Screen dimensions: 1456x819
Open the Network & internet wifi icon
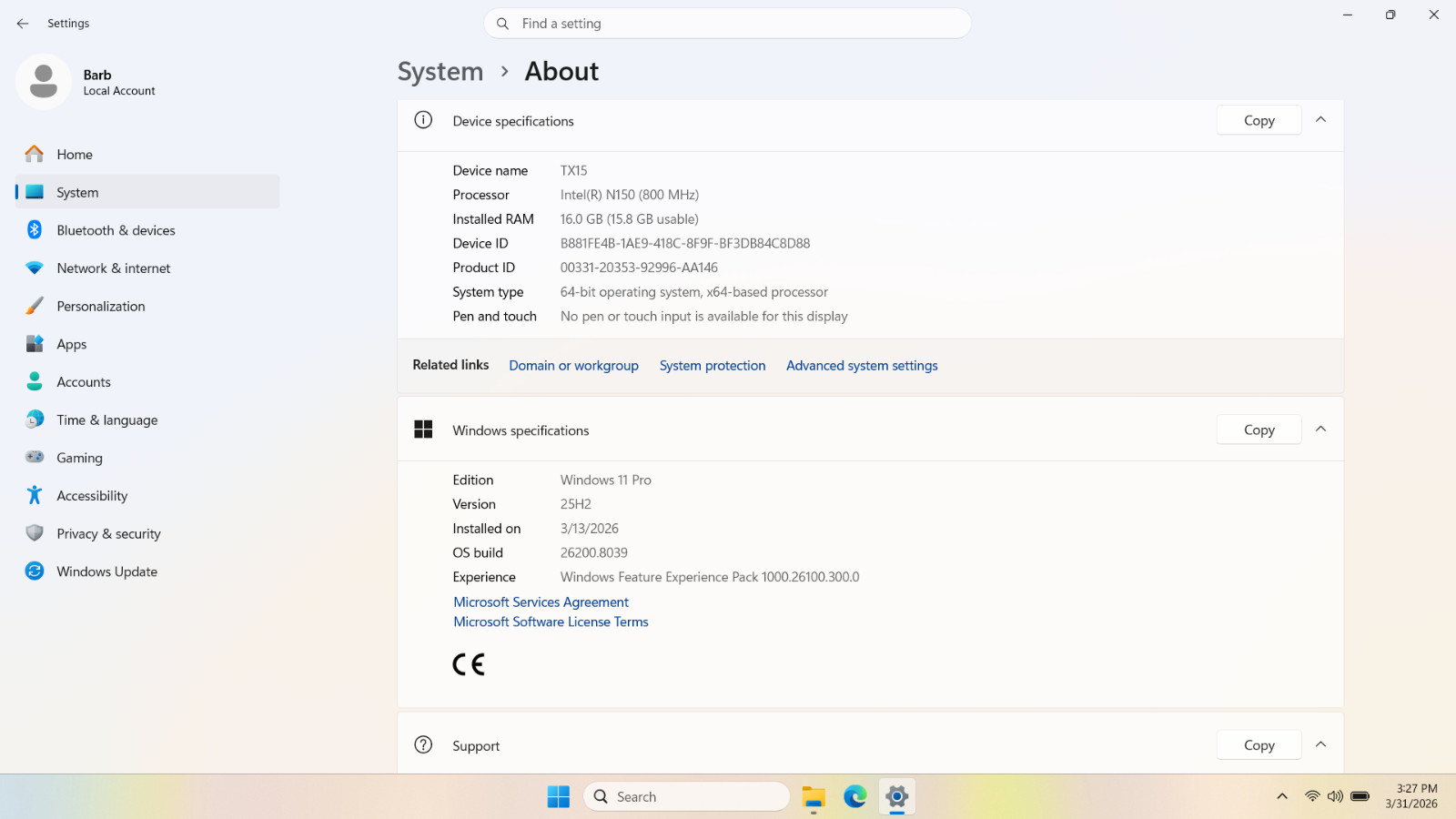(x=35, y=268)
